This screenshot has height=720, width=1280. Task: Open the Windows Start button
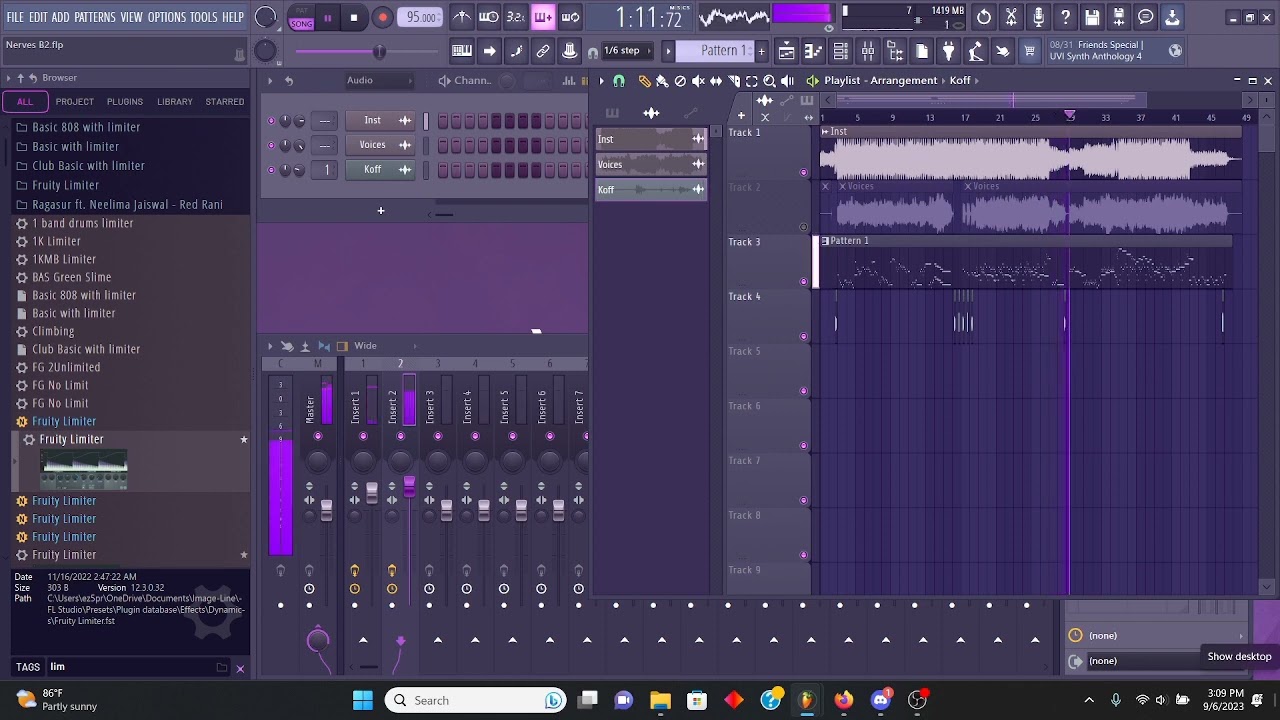[362, 700]
